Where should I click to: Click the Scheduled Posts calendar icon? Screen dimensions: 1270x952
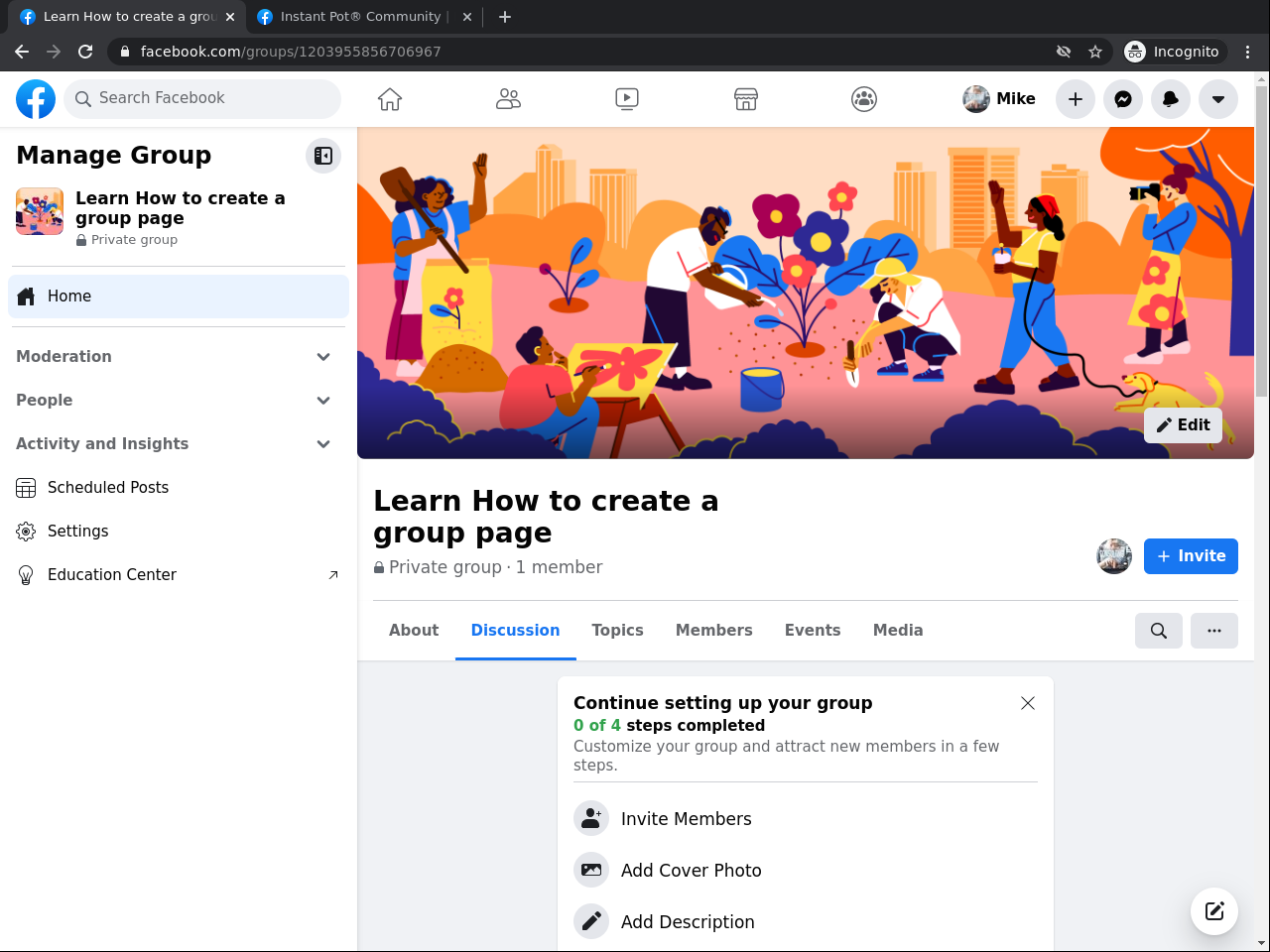pyautogui.click(x=26, y=488)
